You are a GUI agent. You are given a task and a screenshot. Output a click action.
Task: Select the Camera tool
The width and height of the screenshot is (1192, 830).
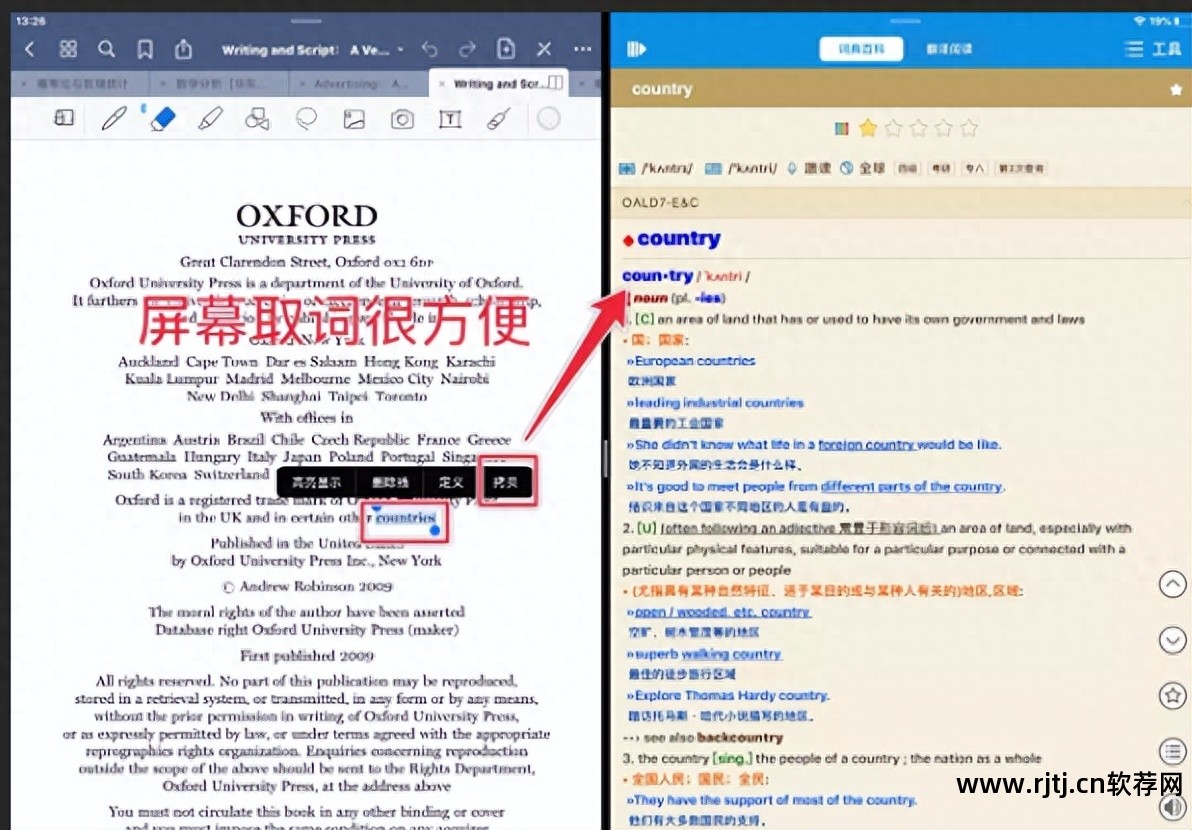(x=402, y=119)
